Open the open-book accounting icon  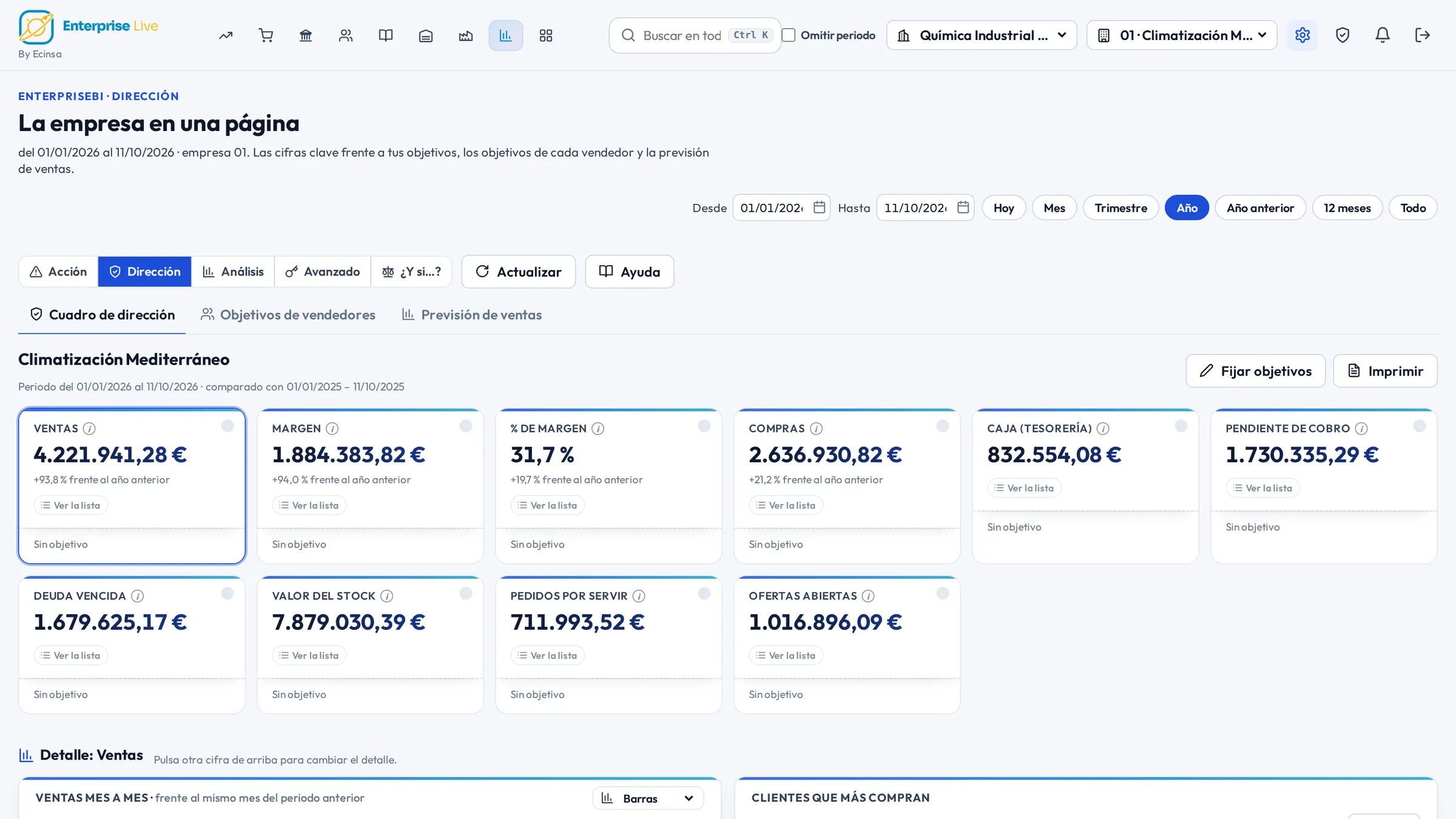tap(386, 35)
